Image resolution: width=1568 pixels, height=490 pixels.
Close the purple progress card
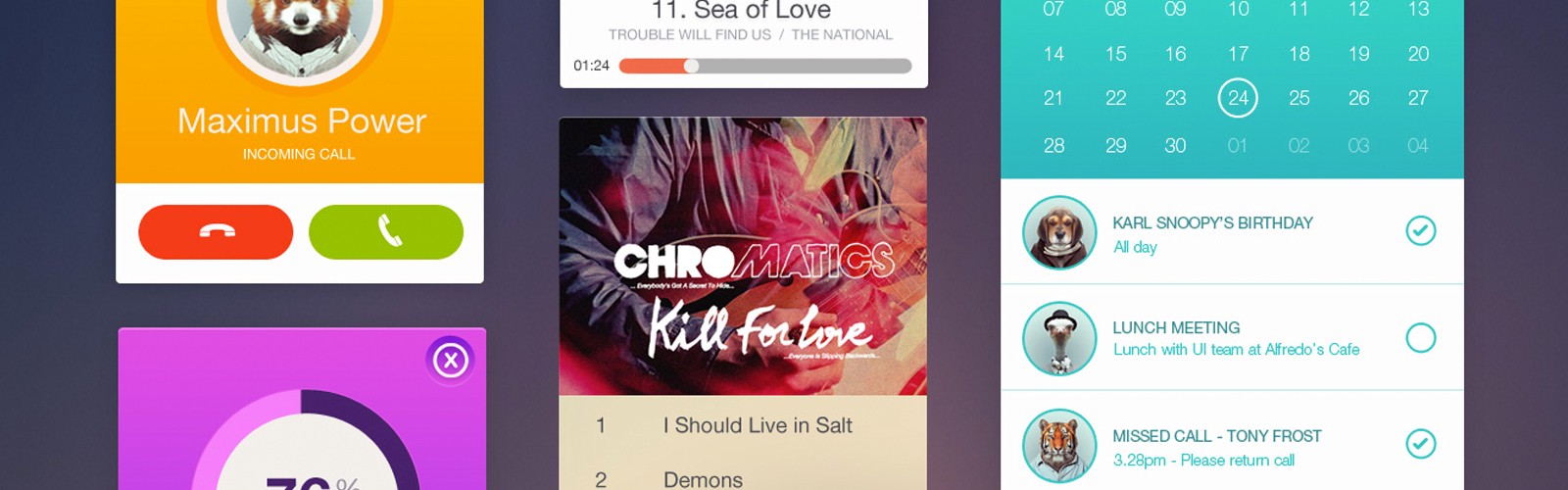tap(451, 361)
